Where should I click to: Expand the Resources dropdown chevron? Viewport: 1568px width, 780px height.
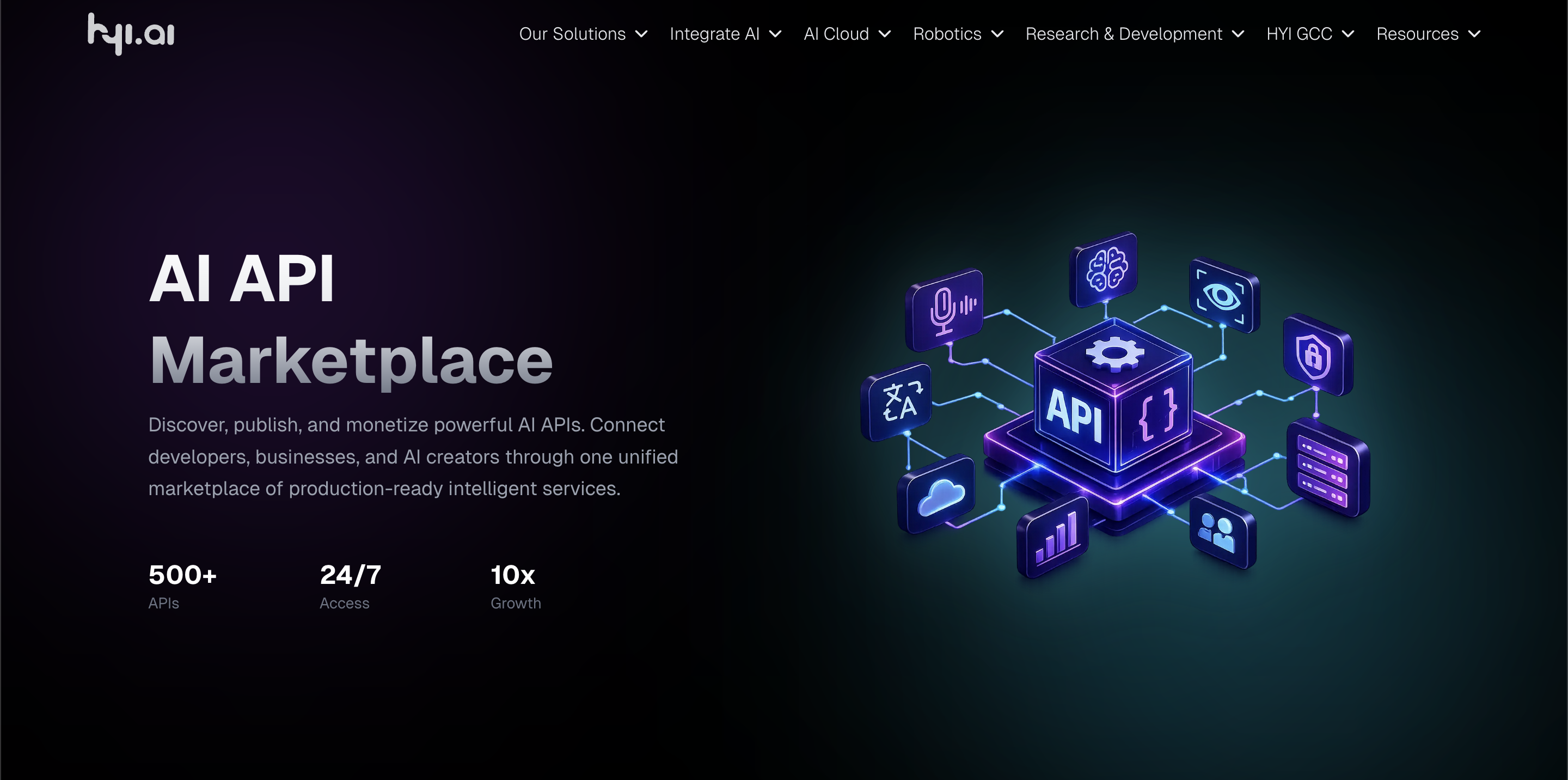coord(1475,34)
